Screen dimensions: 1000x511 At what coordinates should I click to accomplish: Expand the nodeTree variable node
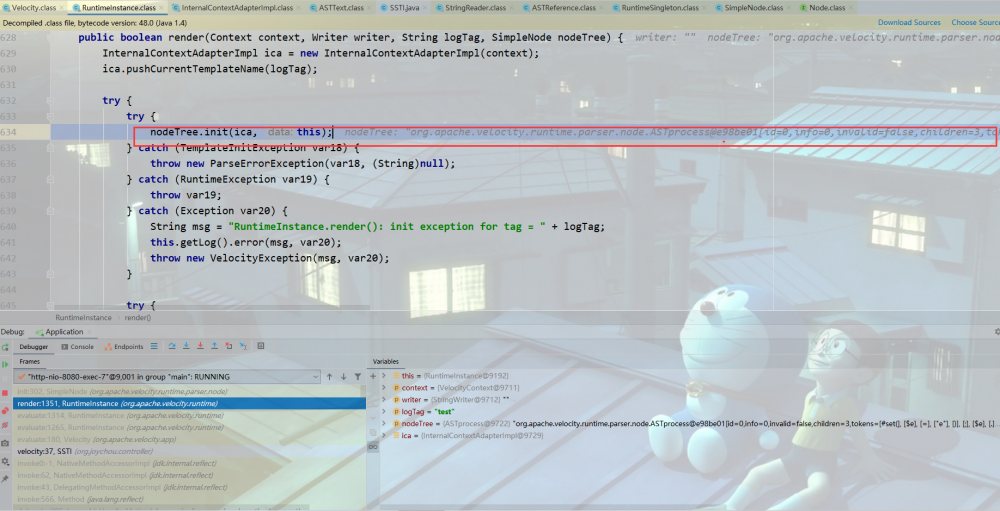[384, 423]
